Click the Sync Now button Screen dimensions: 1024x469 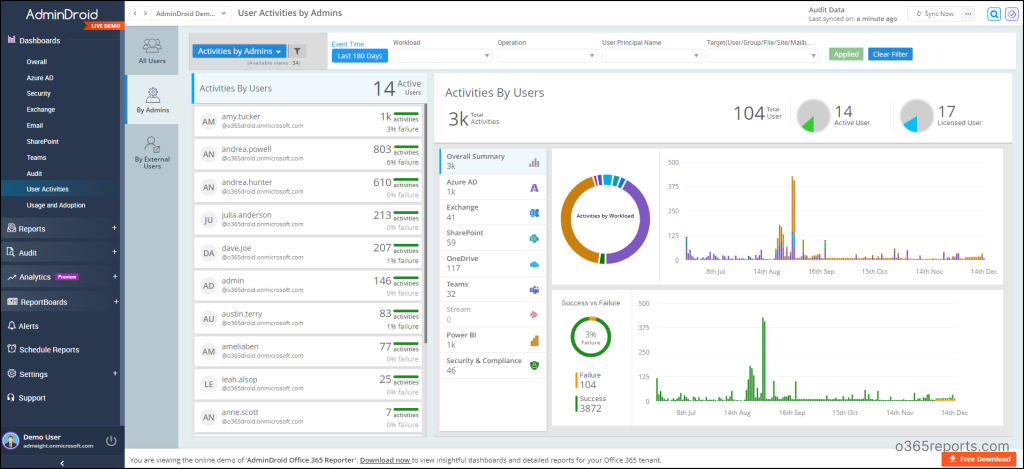[x=935, y=14]
